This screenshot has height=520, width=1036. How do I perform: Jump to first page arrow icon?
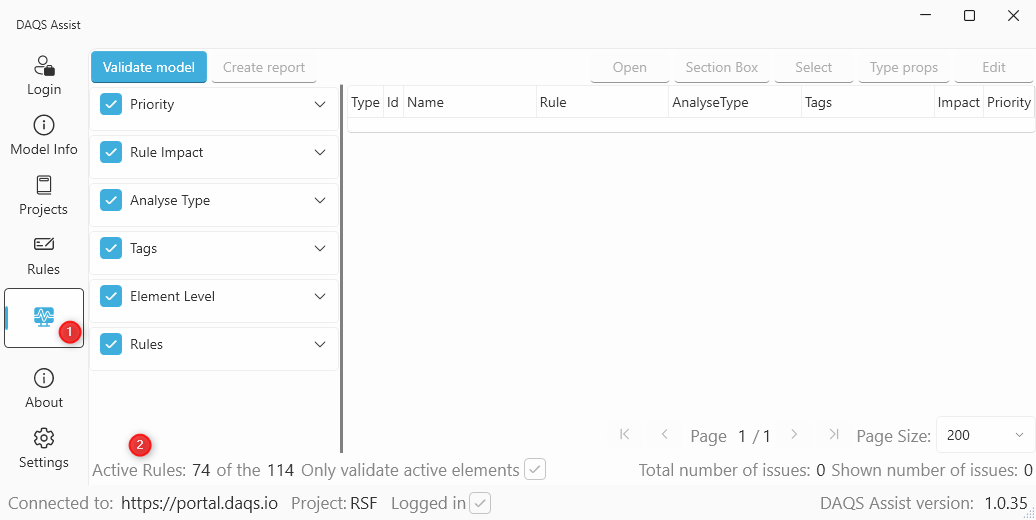point(625,434)
